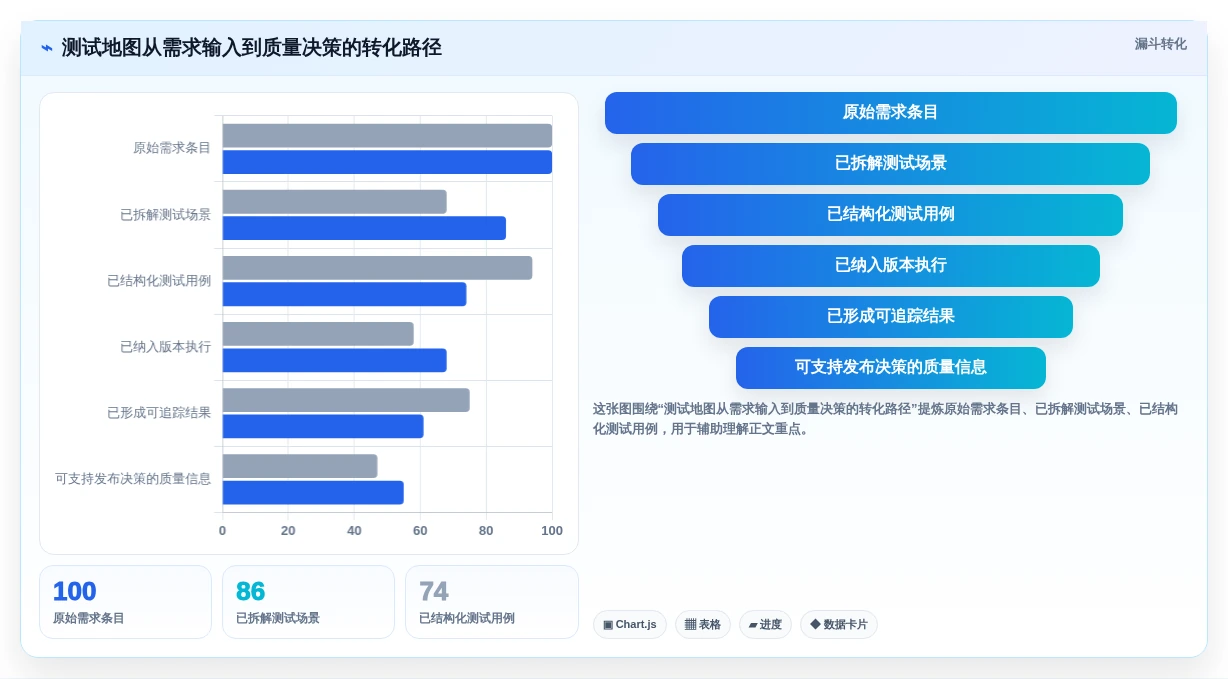Click chart axis label 已形成可追踪结果
The width and height of the screenshot is (1228, 679).
(159, 413)
